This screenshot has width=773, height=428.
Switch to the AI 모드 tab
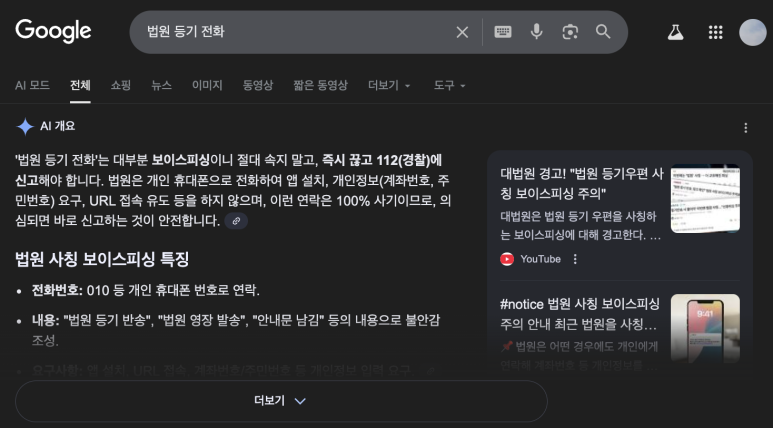33,85
